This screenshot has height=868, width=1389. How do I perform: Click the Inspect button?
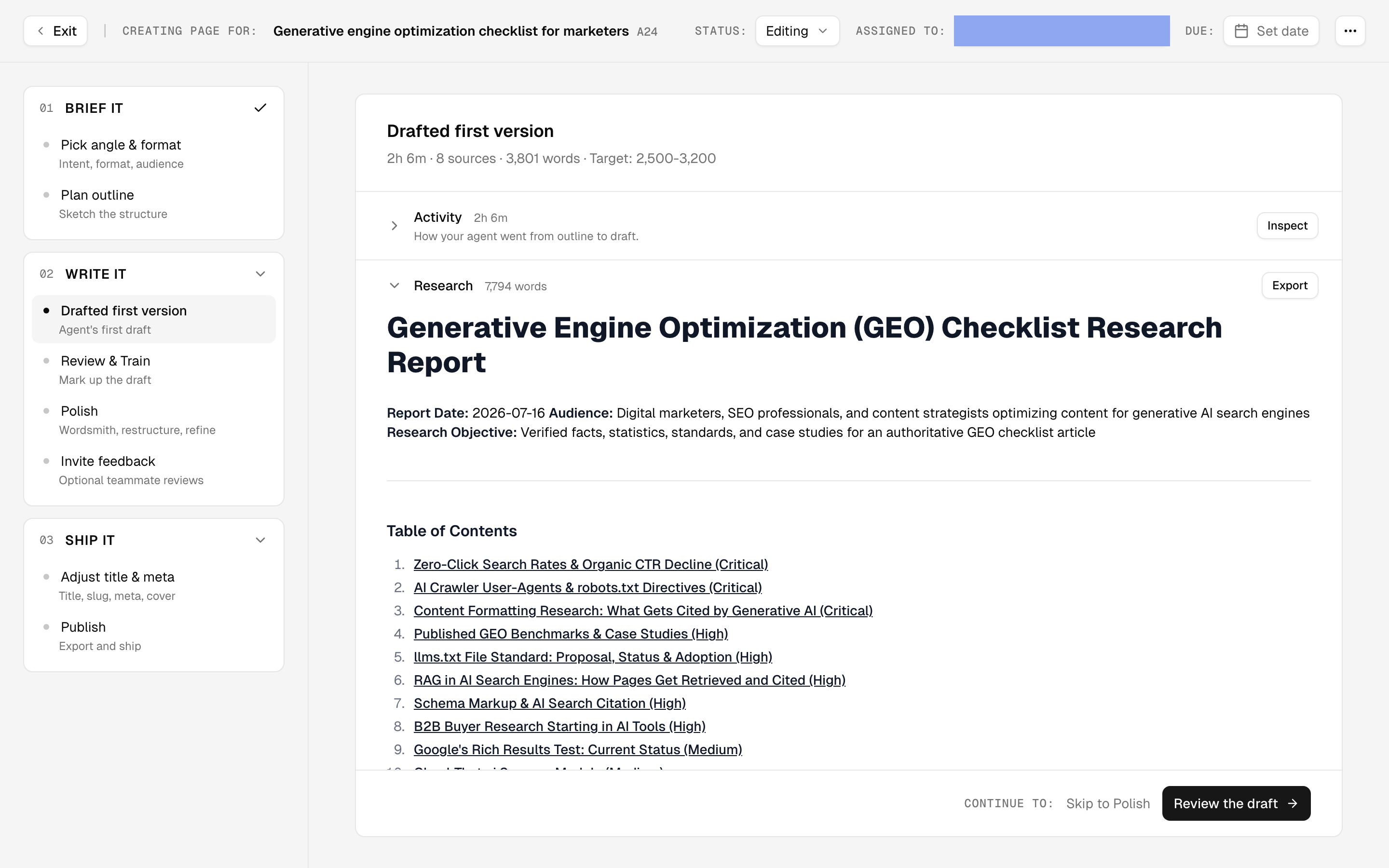[1287, 226]
